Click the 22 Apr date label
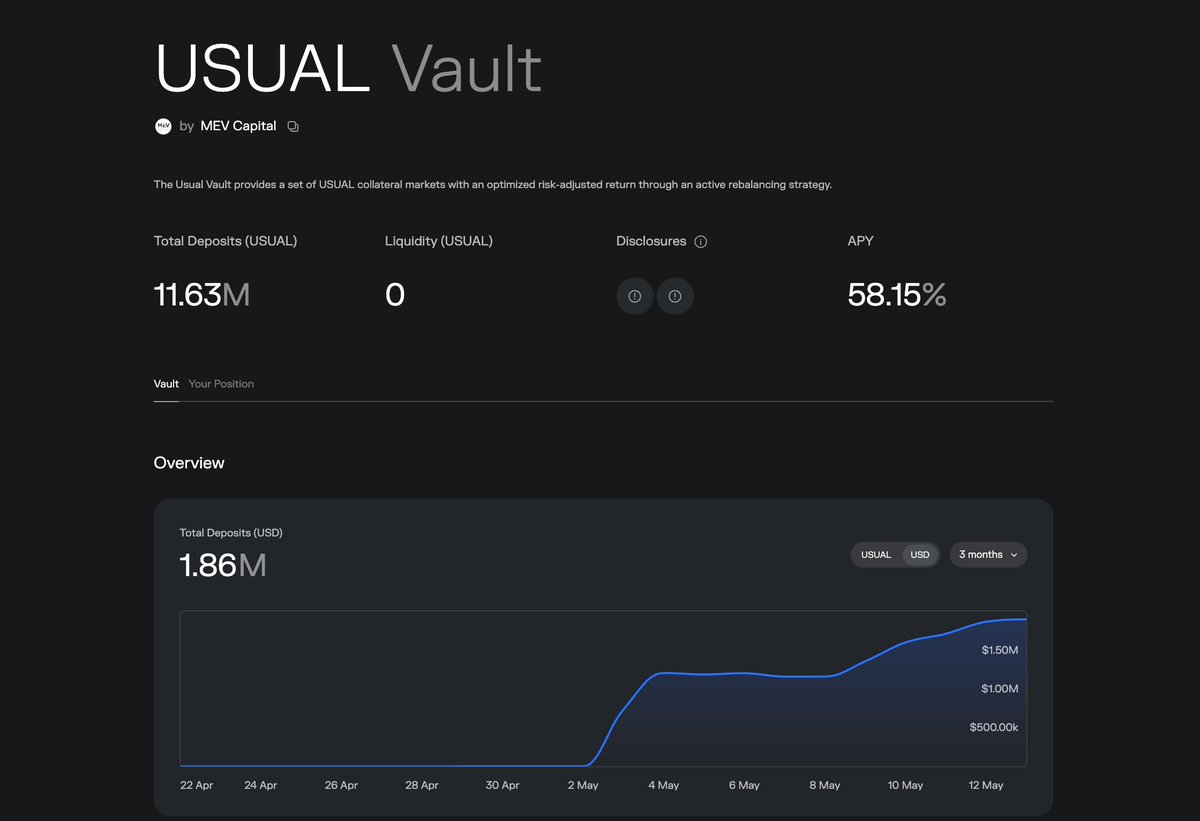The width and height of the screenshot is (1200, 821). point(197,785)
